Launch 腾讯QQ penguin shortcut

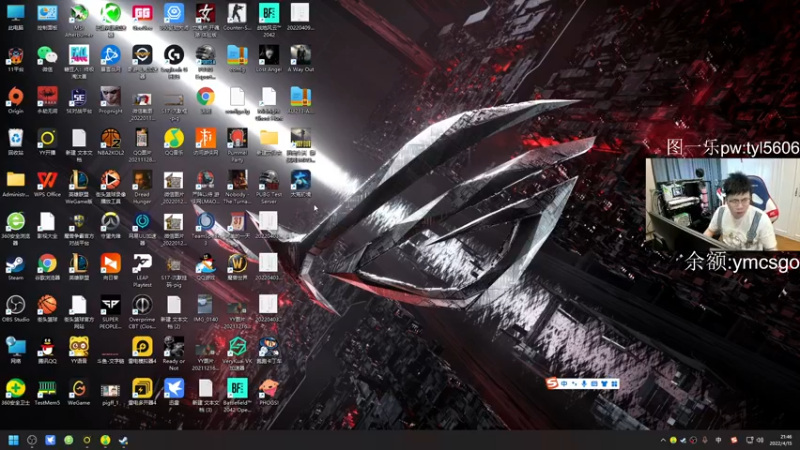tap(47, 351)
